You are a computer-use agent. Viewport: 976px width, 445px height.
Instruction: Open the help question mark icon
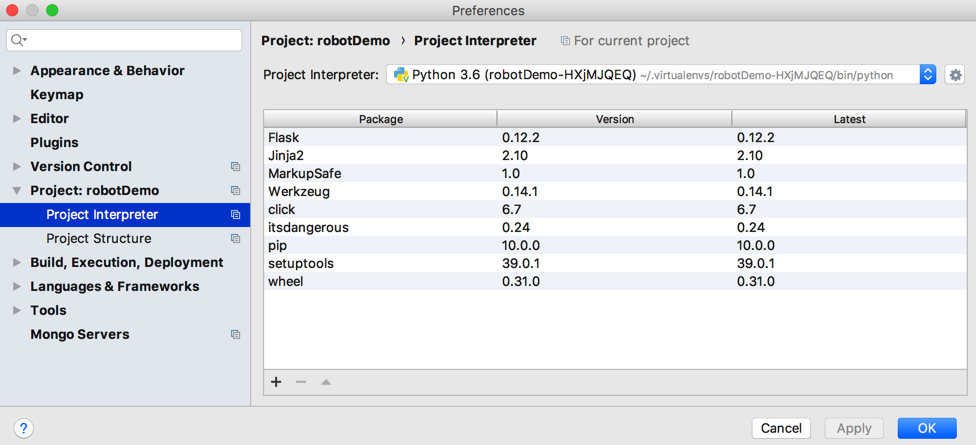coord(23,428)
